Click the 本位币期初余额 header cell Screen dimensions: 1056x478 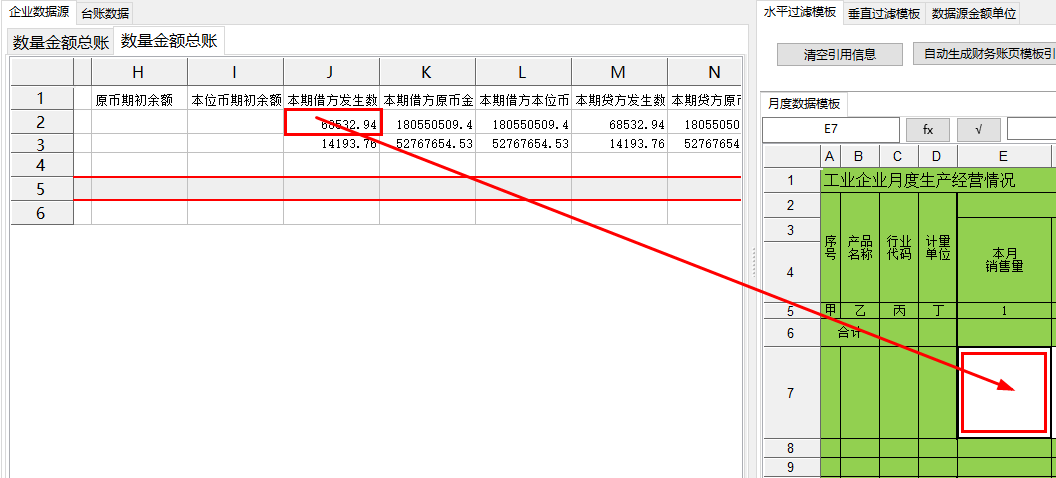click(x=235, y=100)
